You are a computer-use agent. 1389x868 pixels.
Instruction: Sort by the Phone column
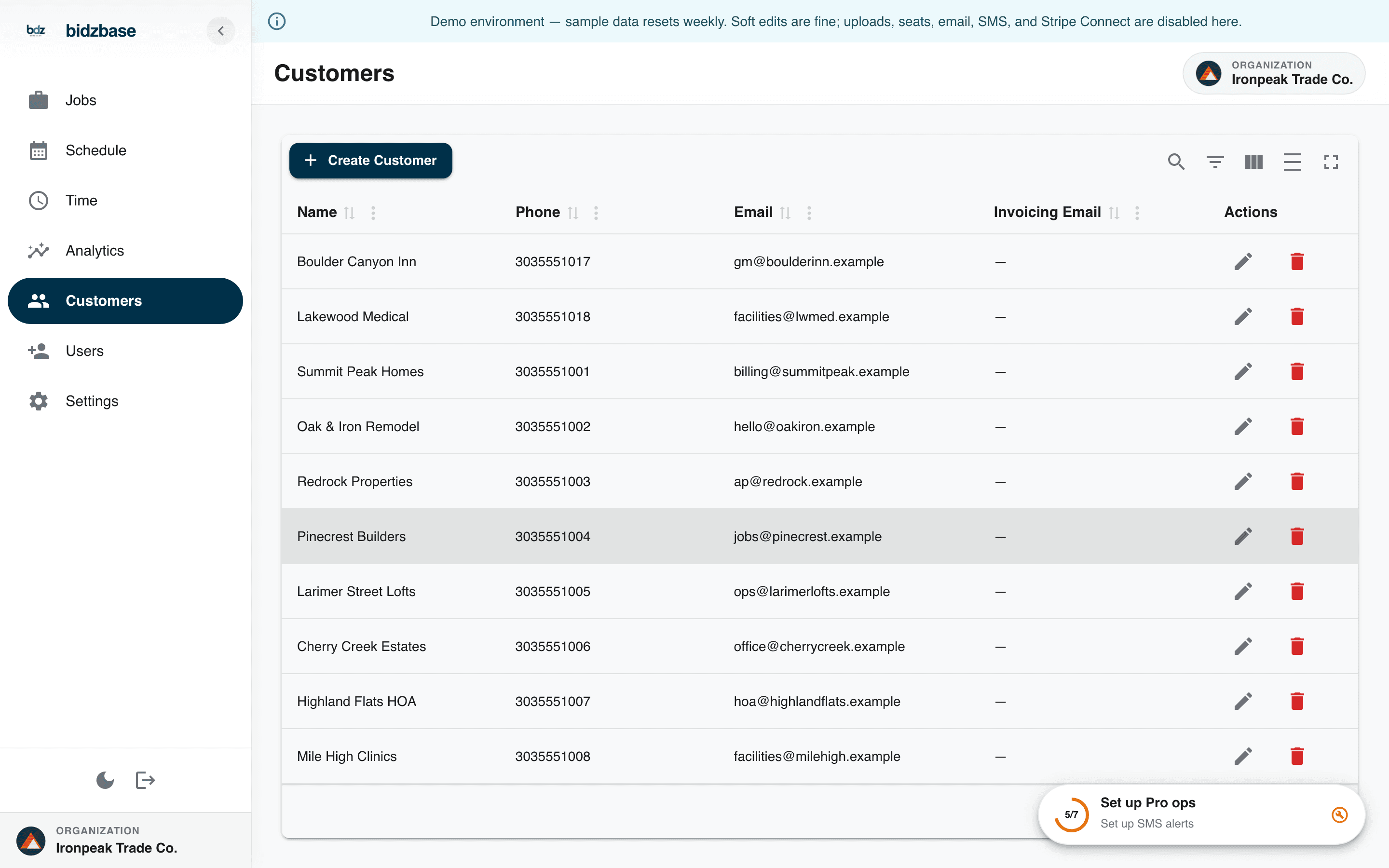click(x=573, y=213)
